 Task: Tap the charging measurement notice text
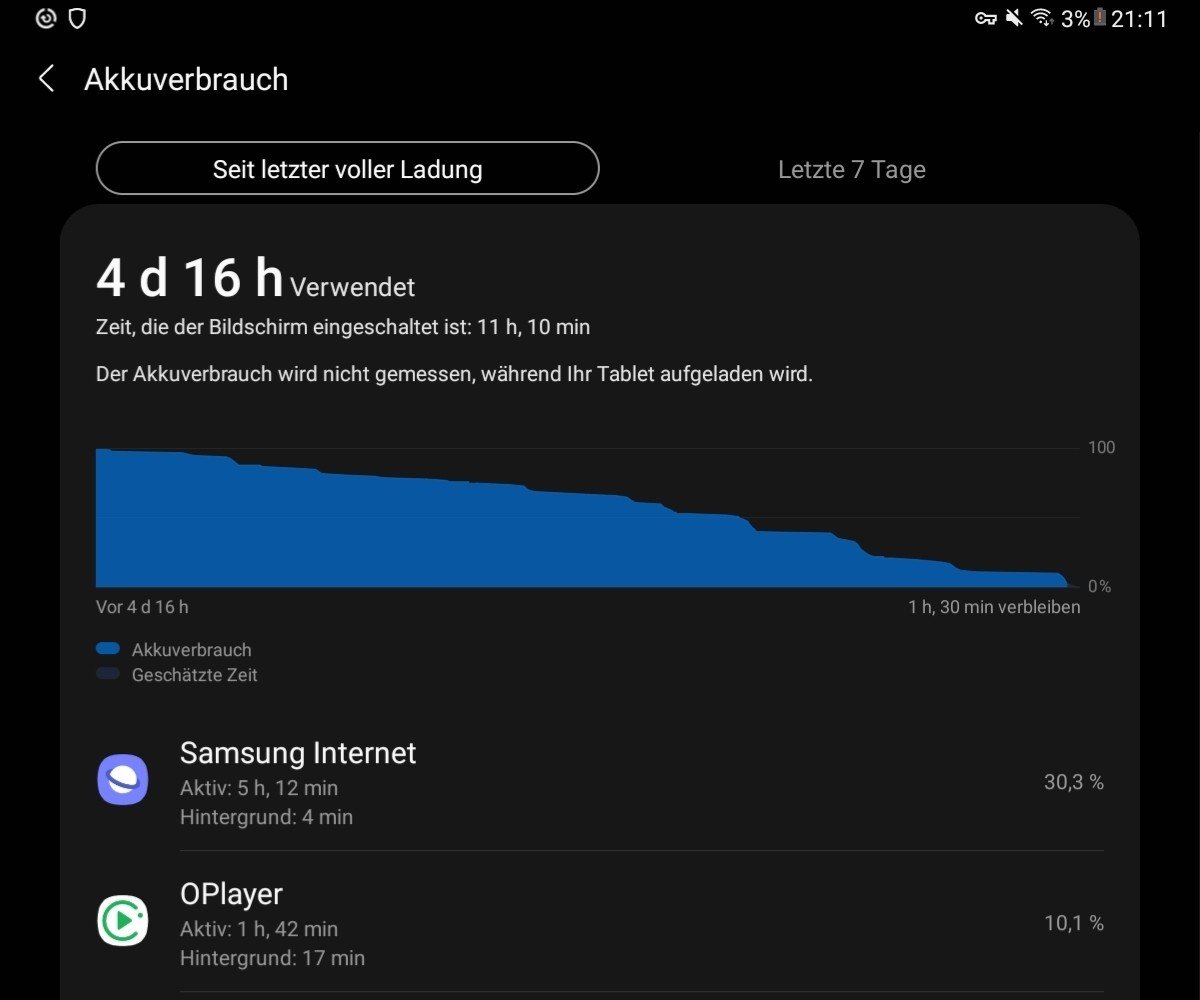[454, 375]
